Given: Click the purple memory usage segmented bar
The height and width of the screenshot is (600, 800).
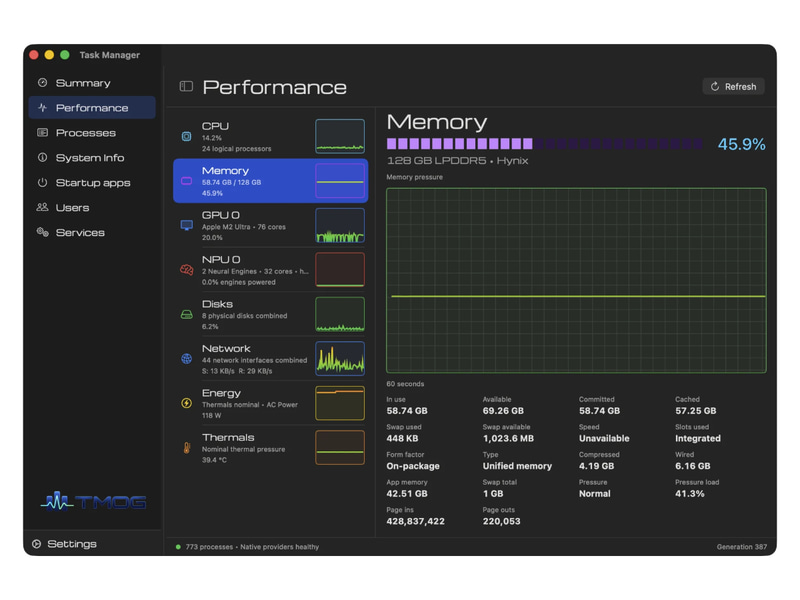Looking at the screenshot, I should [x=545, y=144].
